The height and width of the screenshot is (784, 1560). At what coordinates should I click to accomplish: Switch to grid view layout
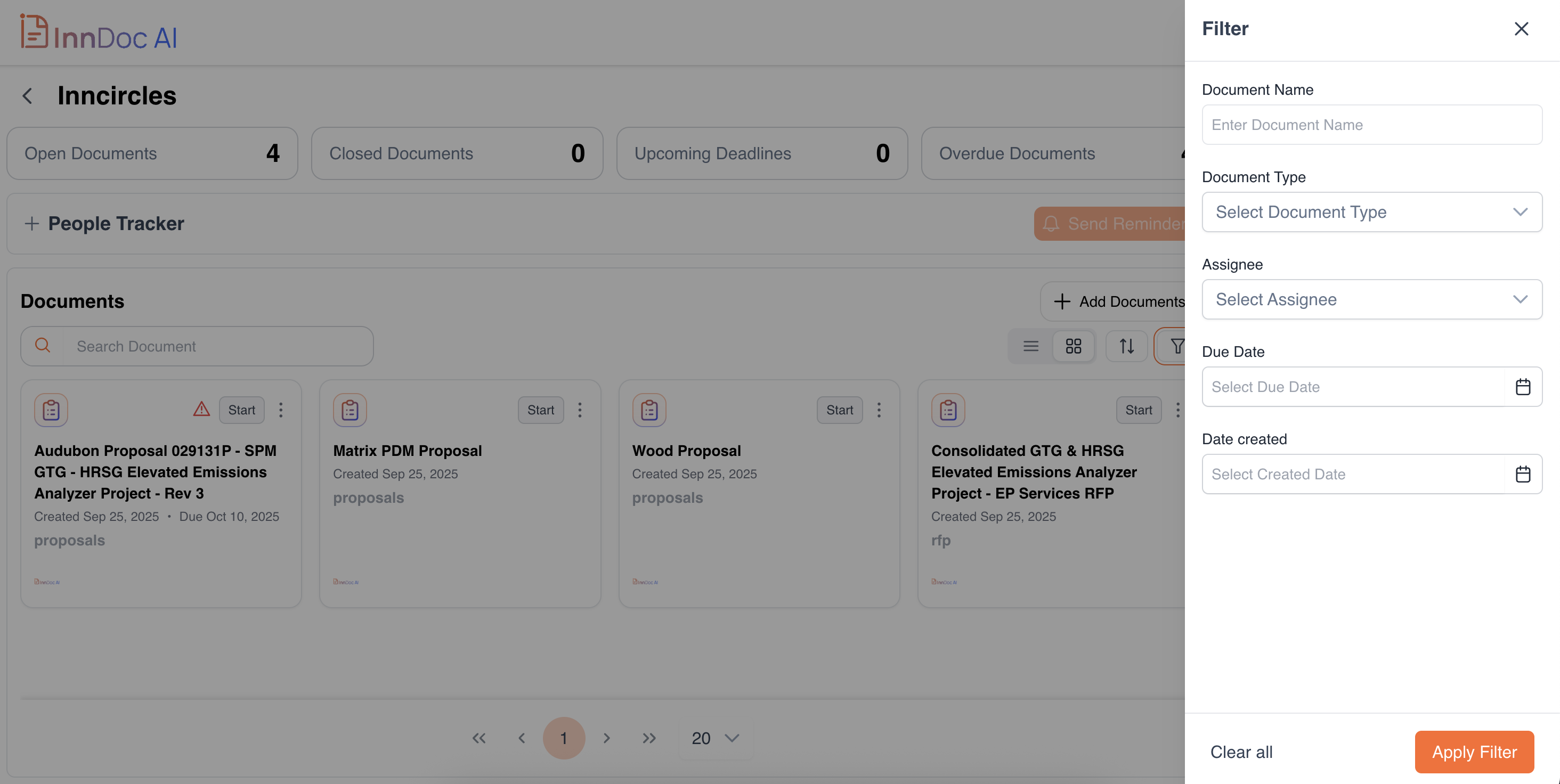(x=1073, y=346)
